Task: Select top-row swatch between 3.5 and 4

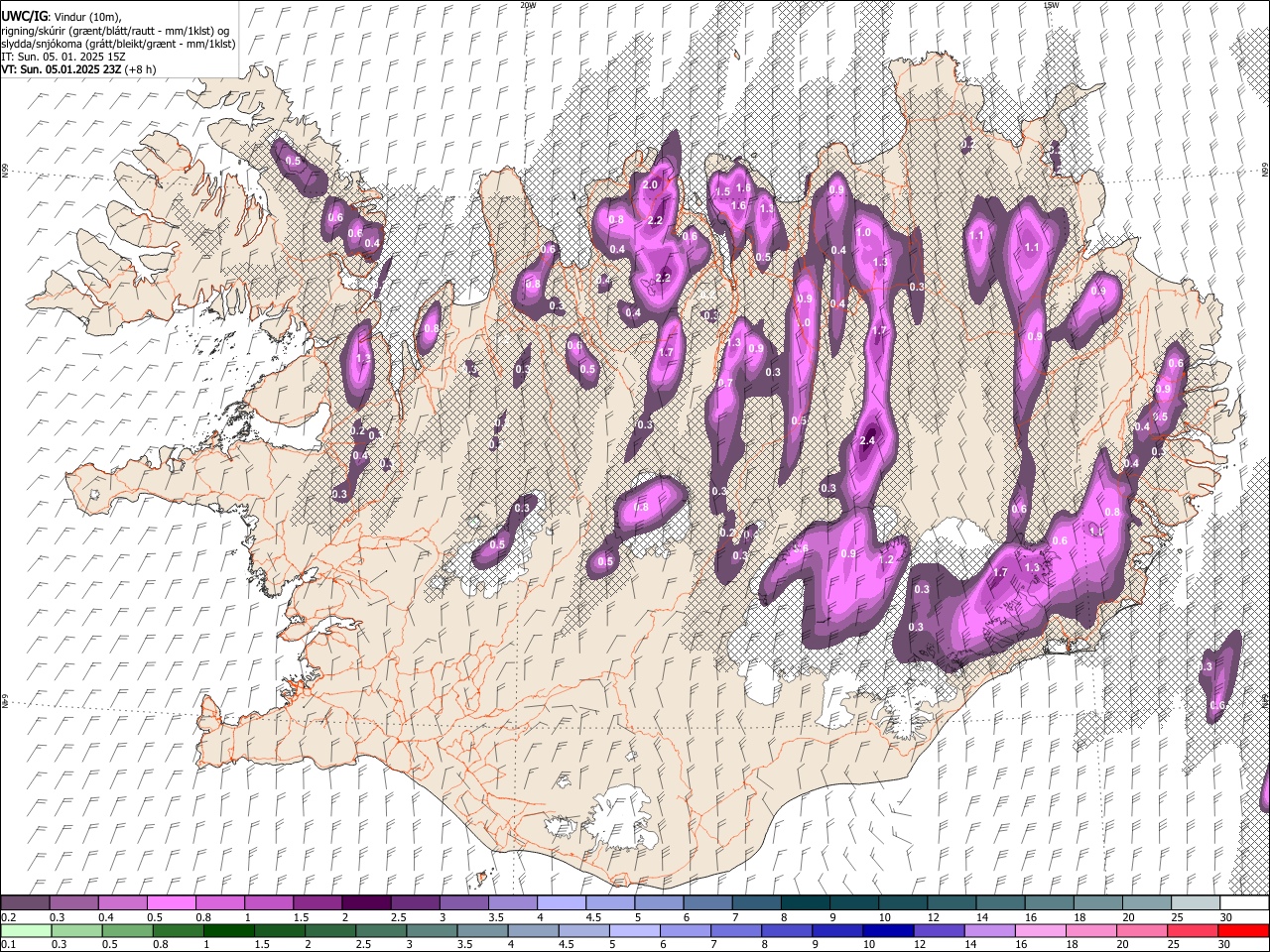Action: tap(512, 903)
